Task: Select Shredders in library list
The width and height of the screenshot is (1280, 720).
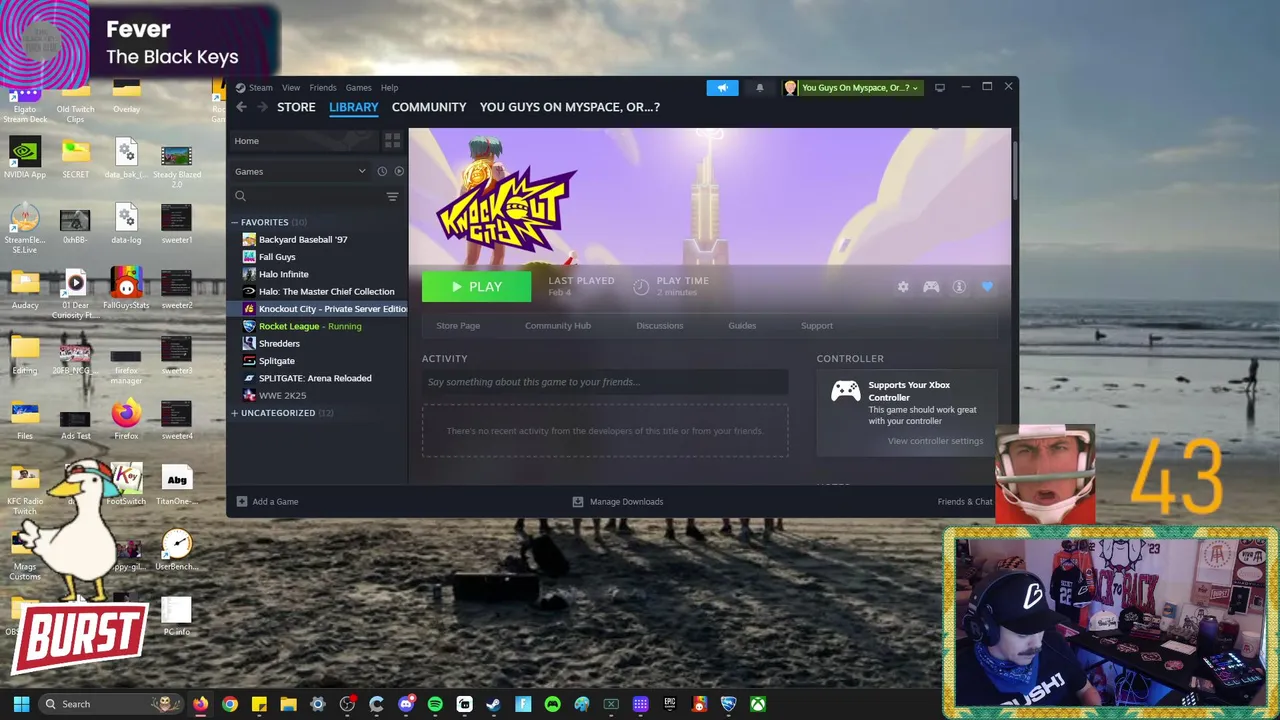Action: click(279, 344)
